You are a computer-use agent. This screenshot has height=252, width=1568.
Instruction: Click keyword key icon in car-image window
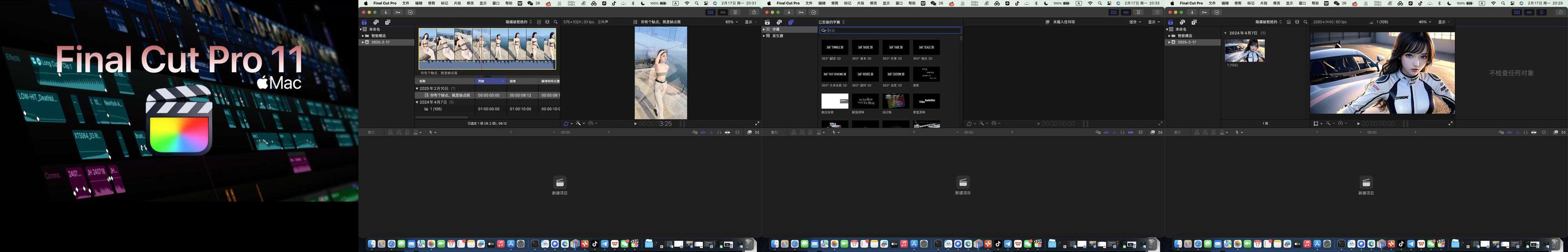[x=1204, y=12]
